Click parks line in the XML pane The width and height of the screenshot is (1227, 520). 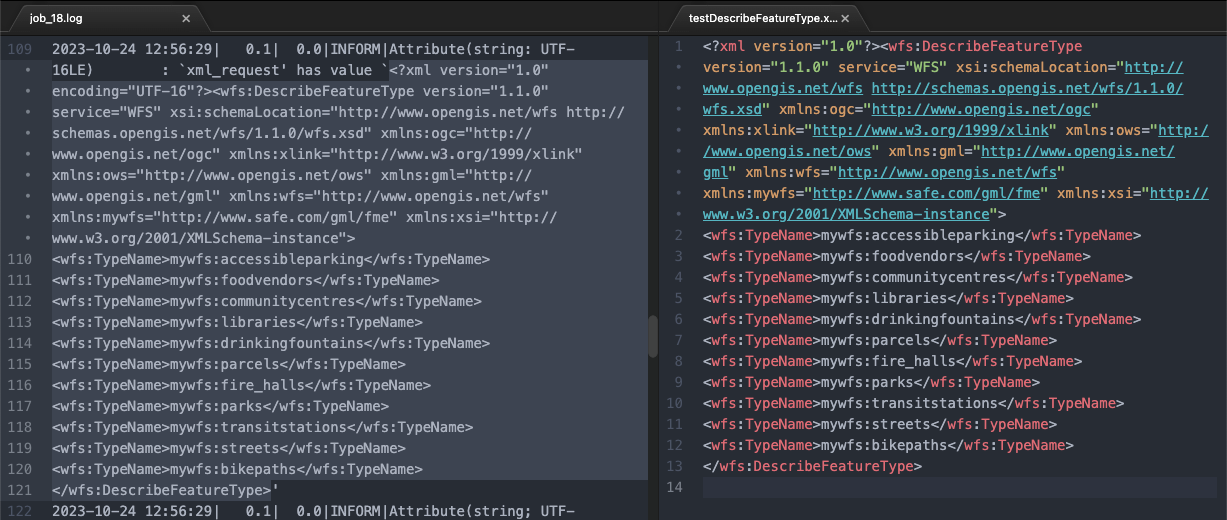[871, 382]
